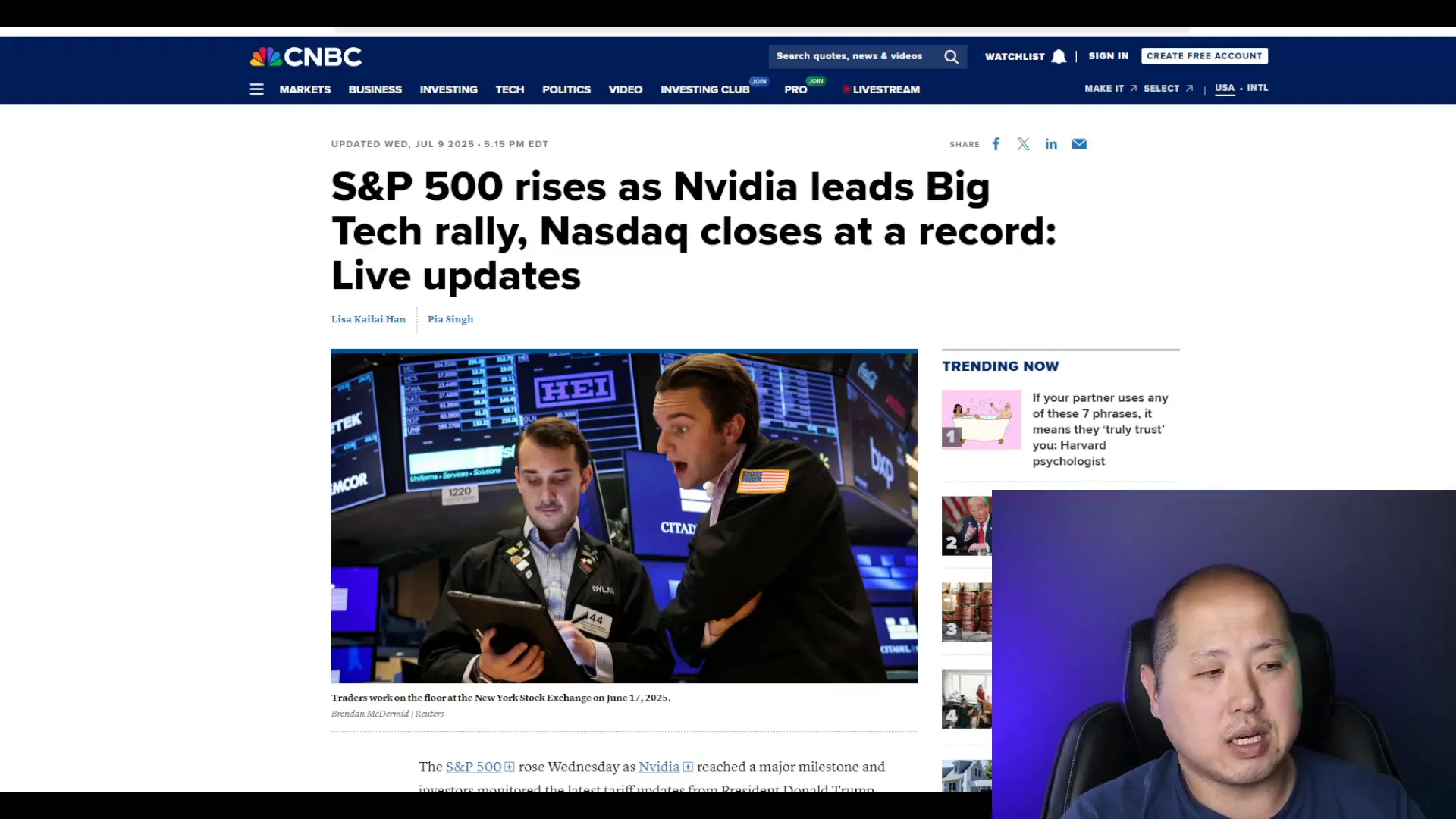Click the plus icon beside S&P 500
Image resolution: width=1456 pixels, height=819 pixels.
510,767
